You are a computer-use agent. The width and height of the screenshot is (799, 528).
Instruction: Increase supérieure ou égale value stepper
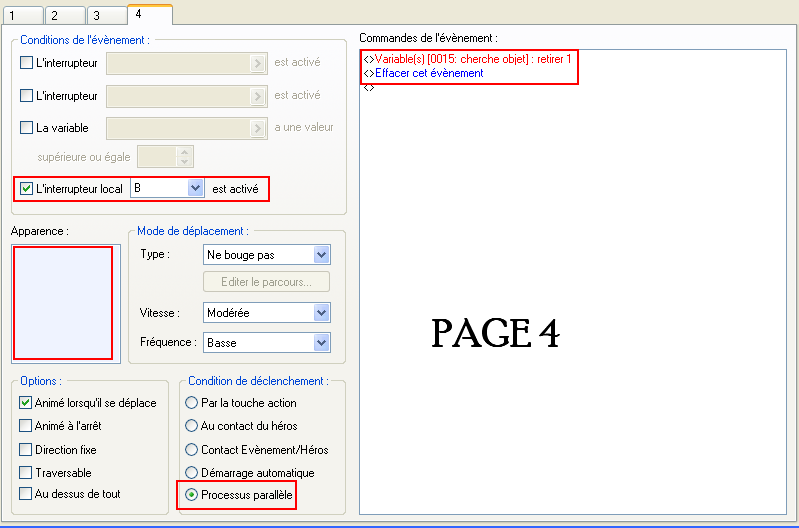184,152
